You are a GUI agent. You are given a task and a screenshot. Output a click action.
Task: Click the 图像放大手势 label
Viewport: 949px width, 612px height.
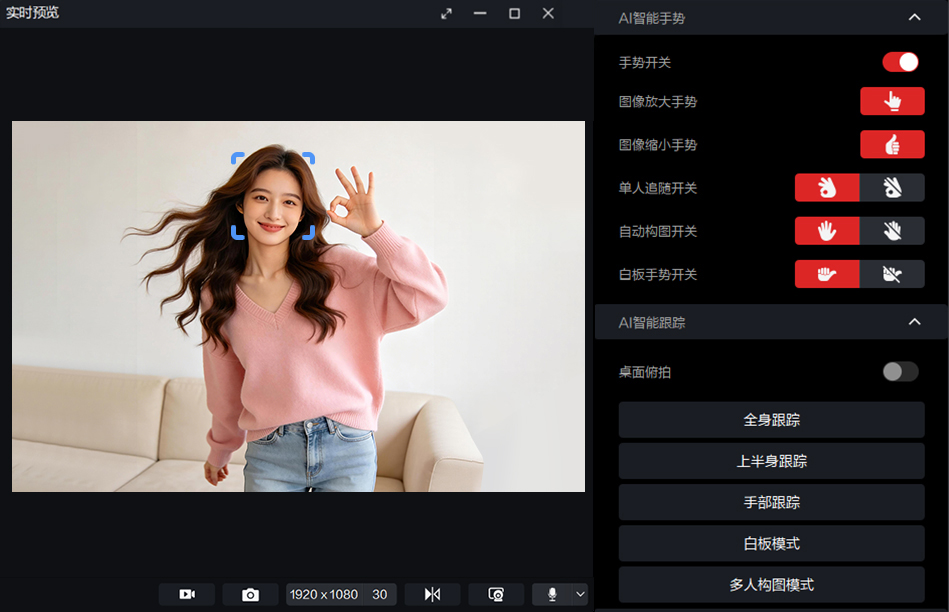coord(658,101)
